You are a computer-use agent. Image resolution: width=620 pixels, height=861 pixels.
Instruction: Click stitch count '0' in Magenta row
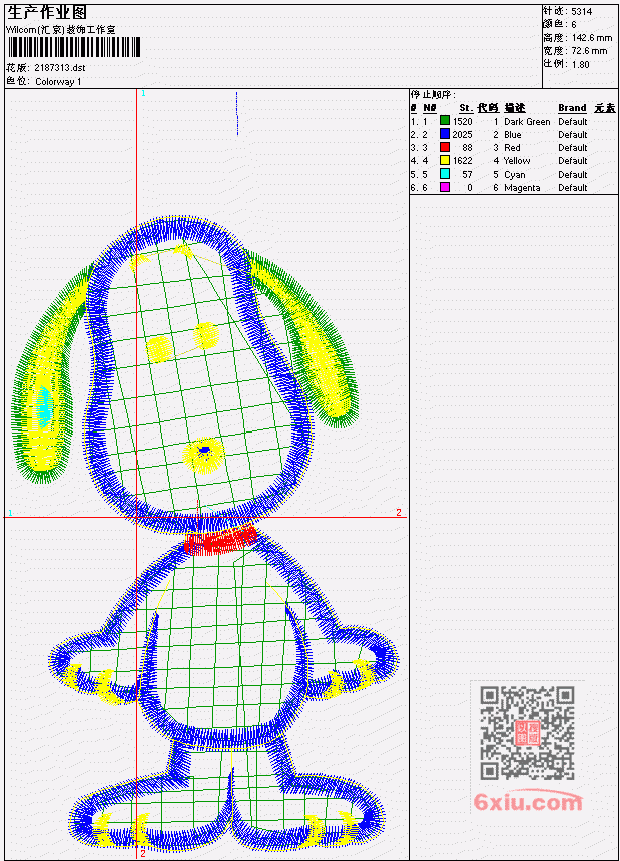[x=470, y=188]
